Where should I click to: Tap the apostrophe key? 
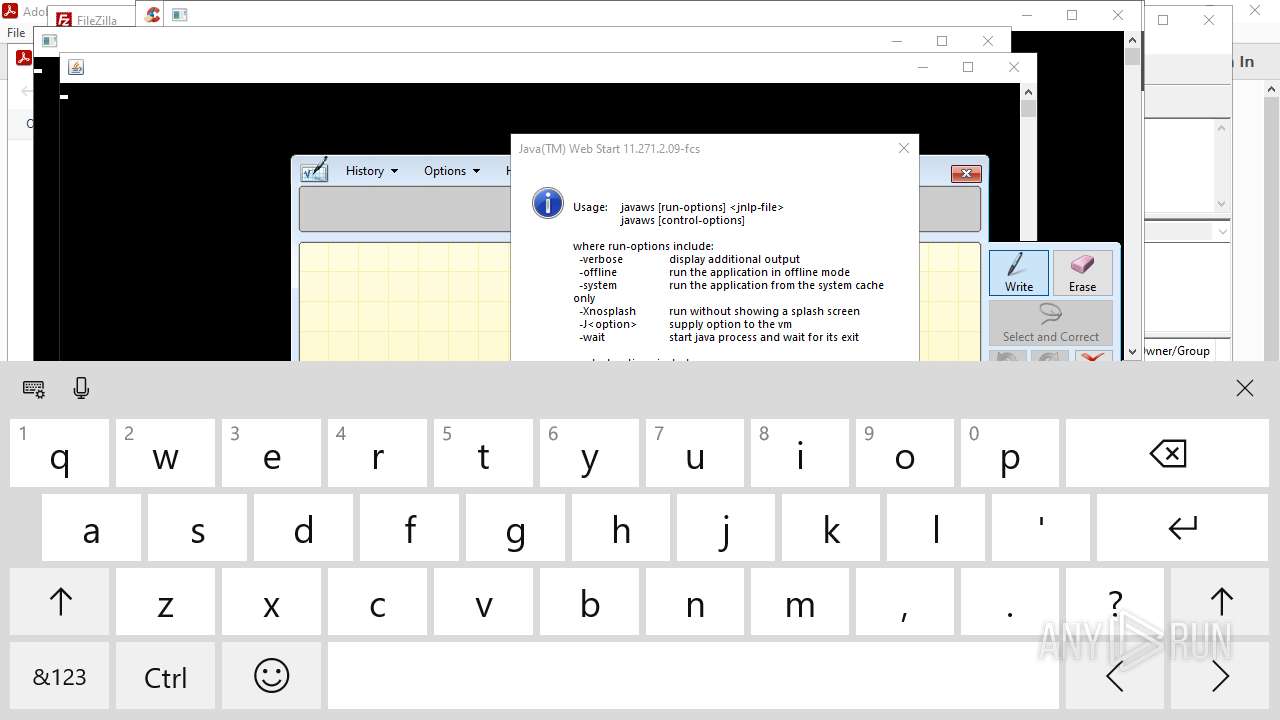point(1041,527)
